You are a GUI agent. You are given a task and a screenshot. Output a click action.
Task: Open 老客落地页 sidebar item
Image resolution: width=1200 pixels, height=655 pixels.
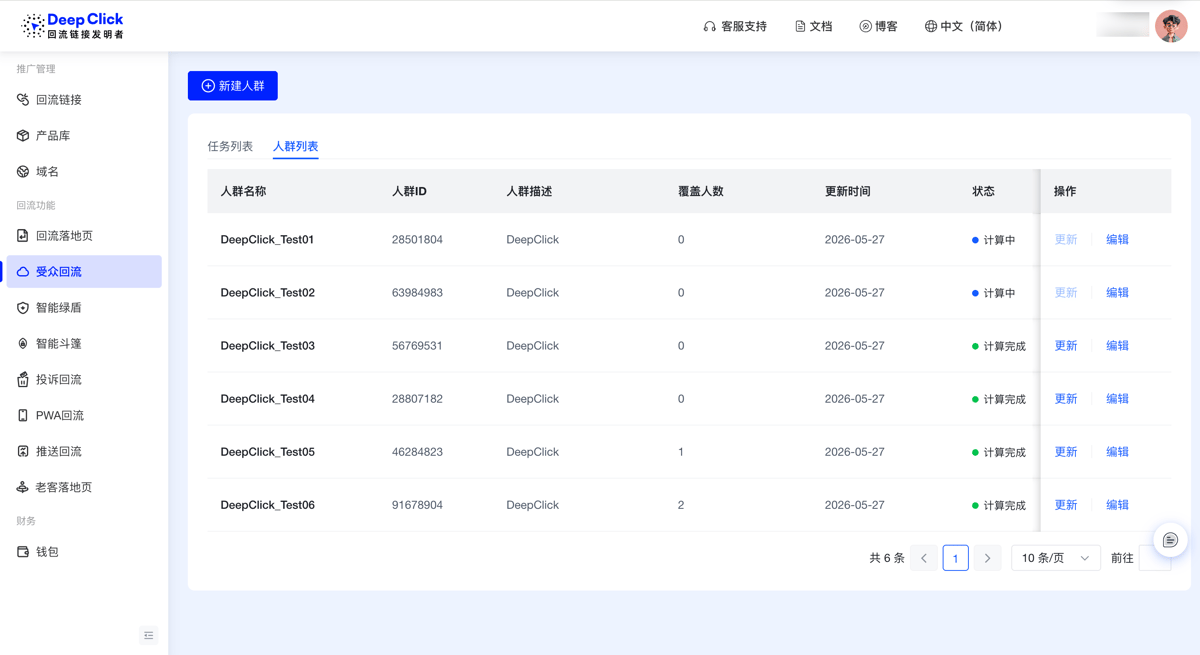pos(84,488)
